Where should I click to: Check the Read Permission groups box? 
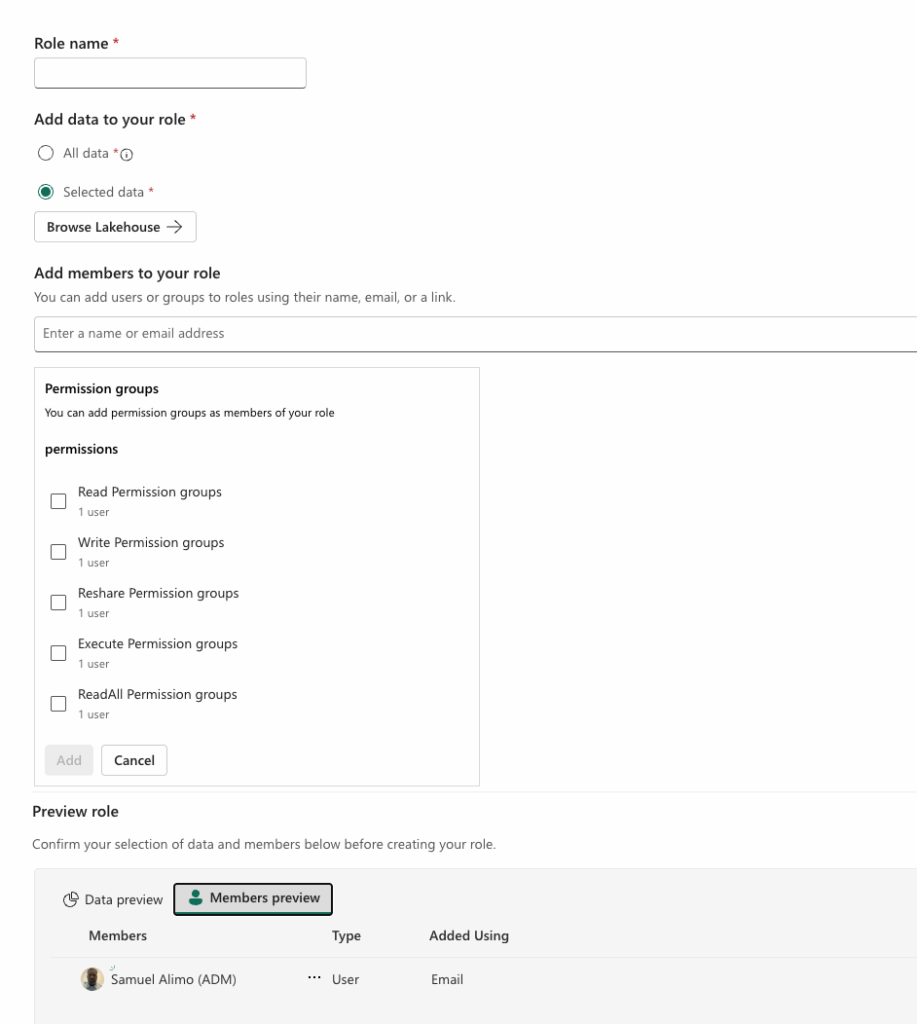(x=58, y=501)
